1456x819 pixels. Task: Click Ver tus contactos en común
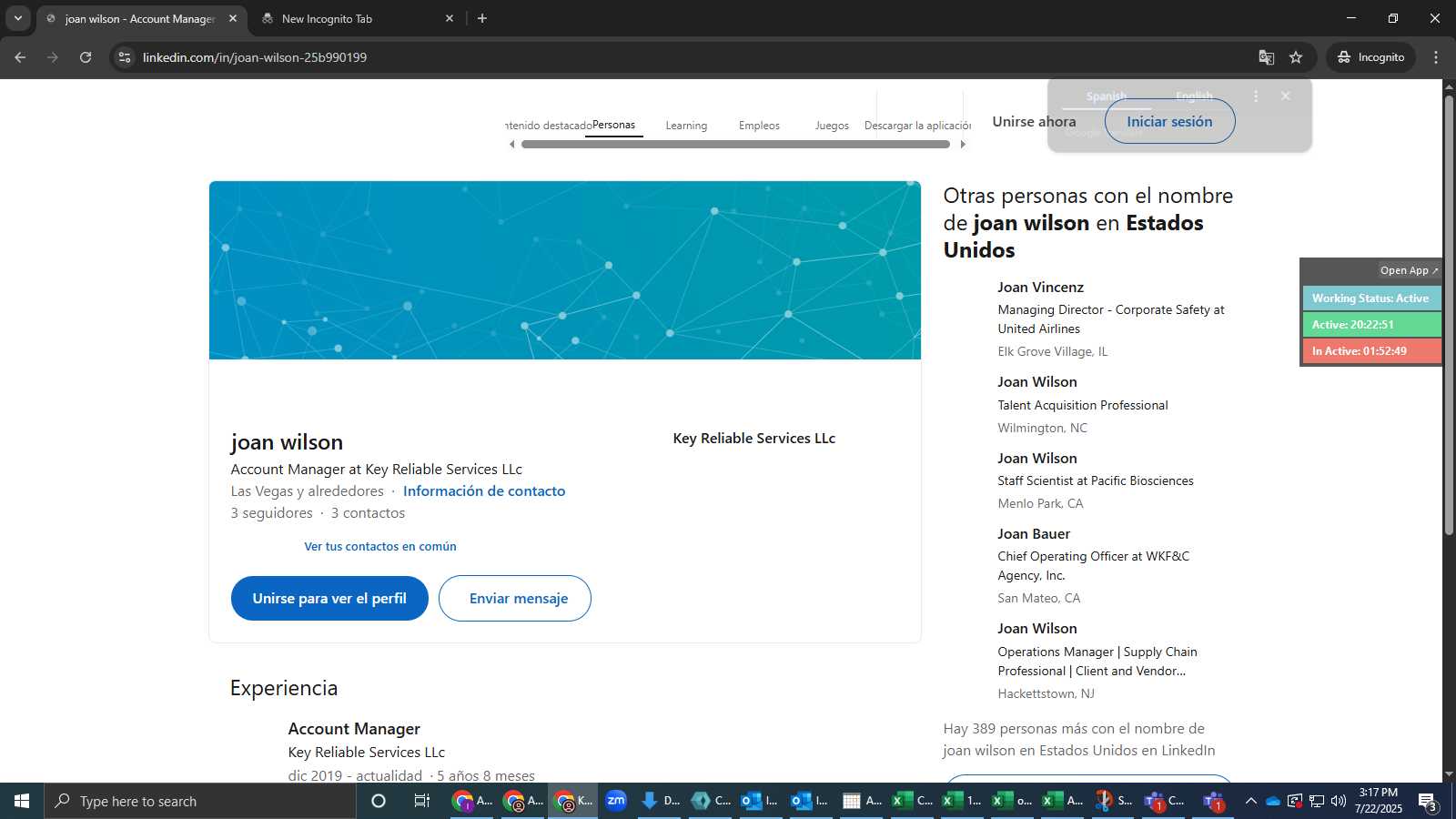(x=380, y=546)
